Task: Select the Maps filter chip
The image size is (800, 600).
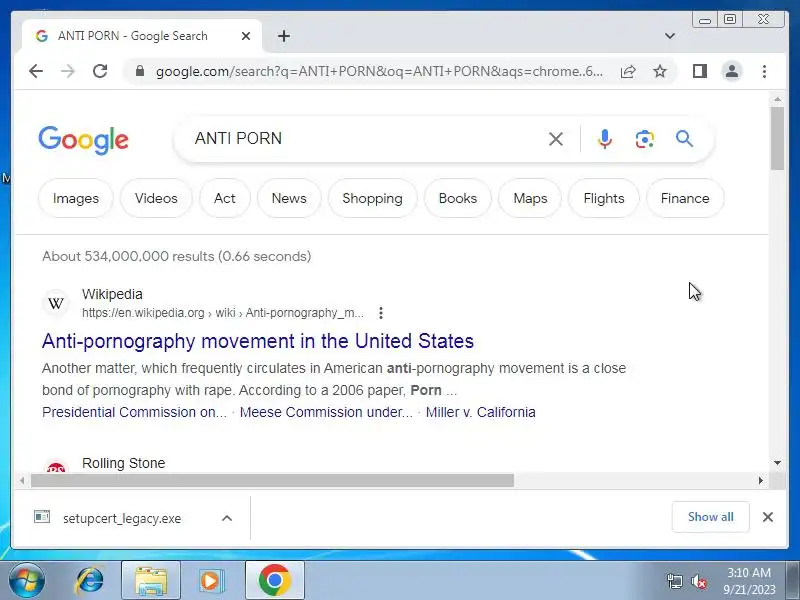Action: [x=530, y=198]
